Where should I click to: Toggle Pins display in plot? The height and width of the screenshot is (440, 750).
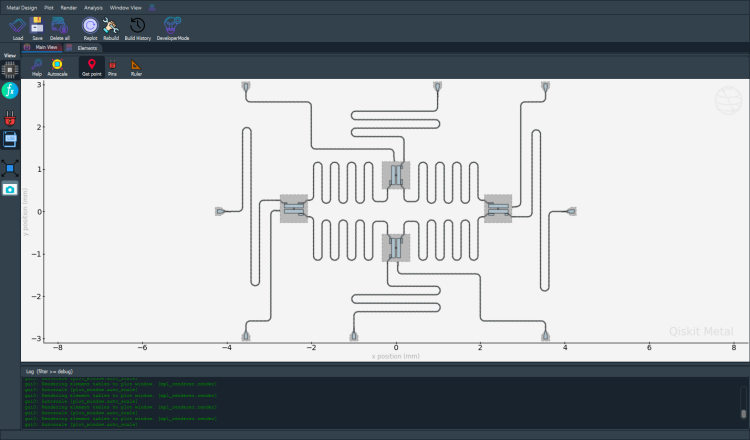point(112,65)
